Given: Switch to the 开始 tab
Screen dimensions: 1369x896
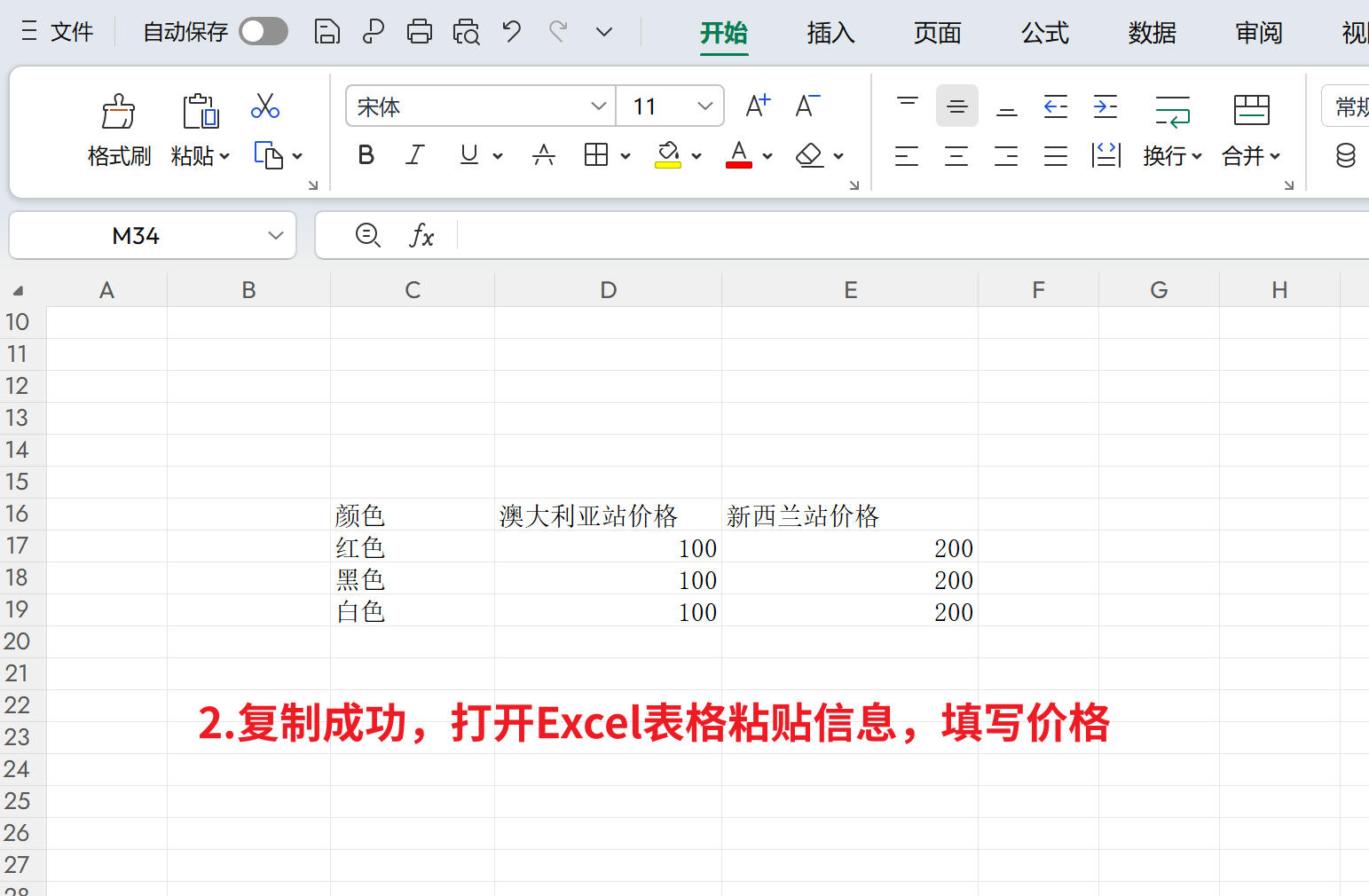Looking at the screenshot, I should tap(724, 33).
